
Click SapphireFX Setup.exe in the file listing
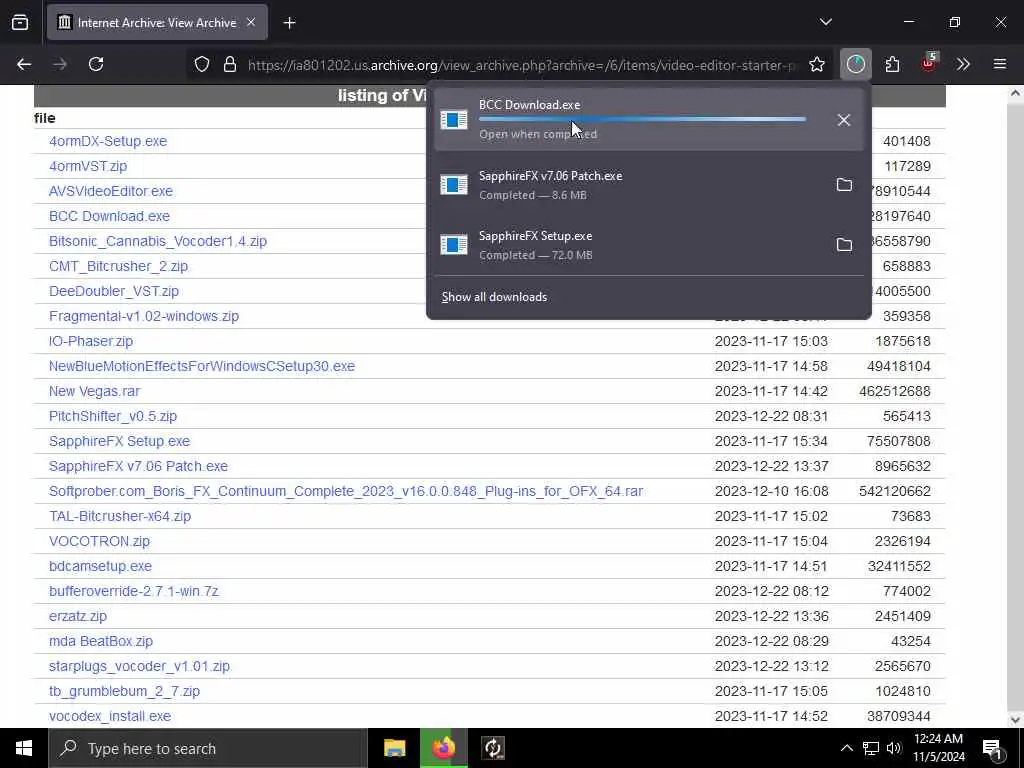click(x=119, y=441)
